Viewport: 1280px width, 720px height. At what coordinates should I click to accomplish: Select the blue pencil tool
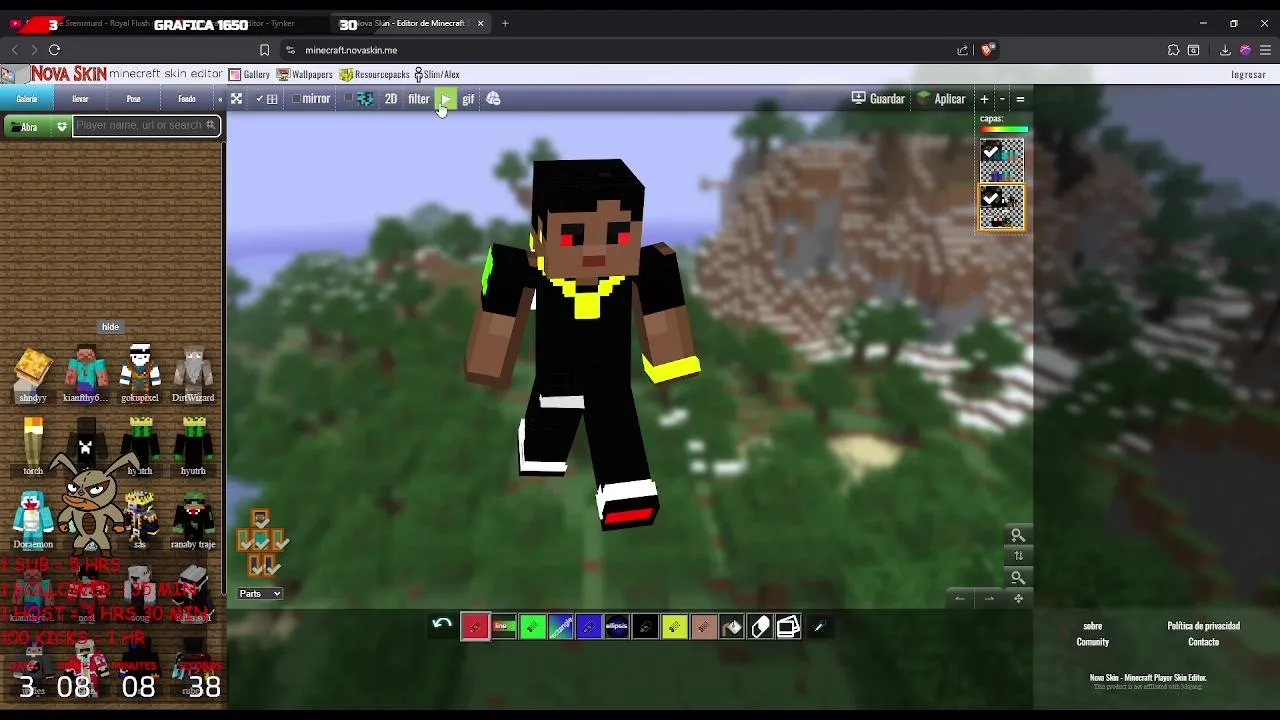click(589, 627)
